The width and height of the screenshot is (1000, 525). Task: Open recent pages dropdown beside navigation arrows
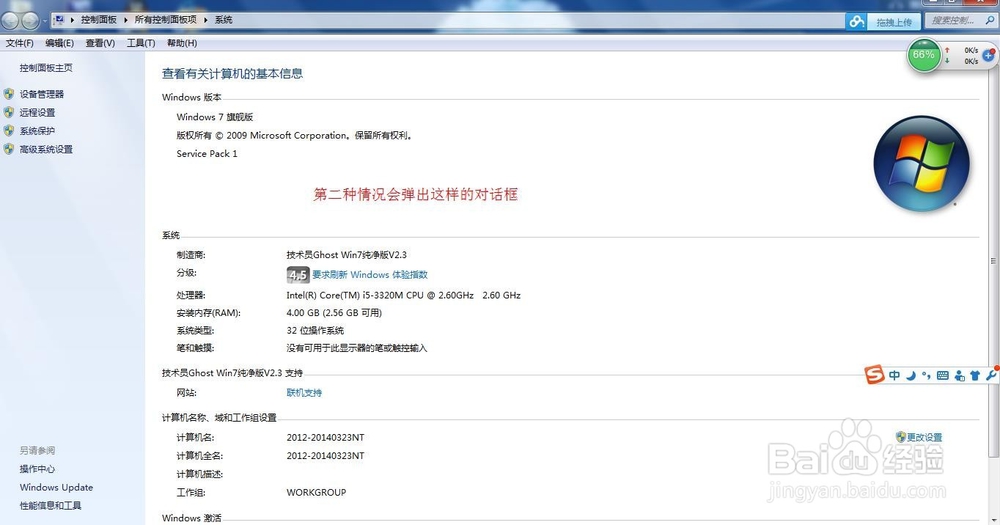click(x=44, y=21)
